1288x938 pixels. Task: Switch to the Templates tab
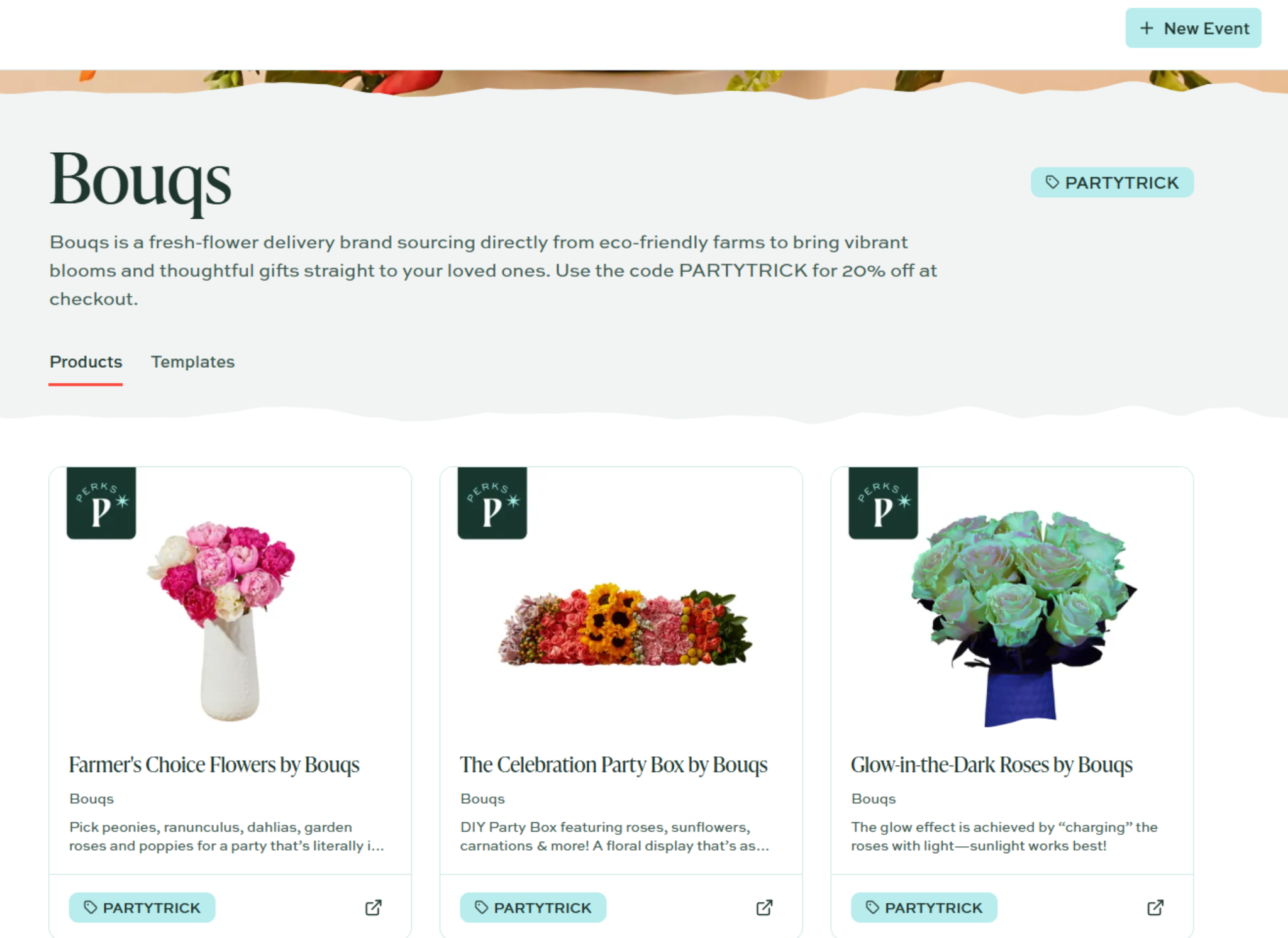pos(192,362)
